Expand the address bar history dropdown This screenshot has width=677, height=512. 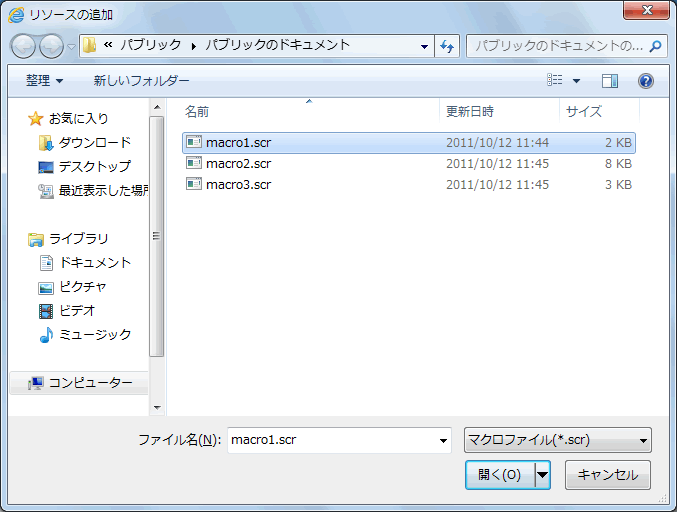tap(424, 46)
